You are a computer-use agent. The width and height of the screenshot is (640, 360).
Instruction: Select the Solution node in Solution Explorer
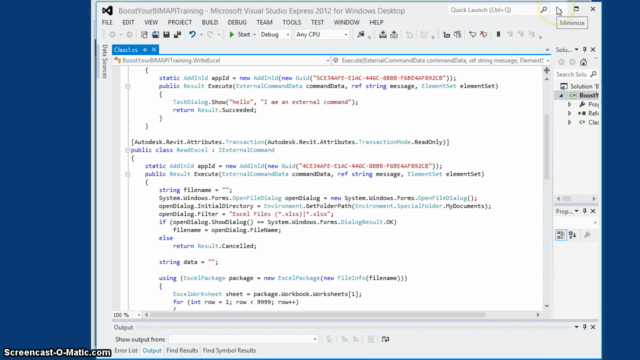[579, 87]
